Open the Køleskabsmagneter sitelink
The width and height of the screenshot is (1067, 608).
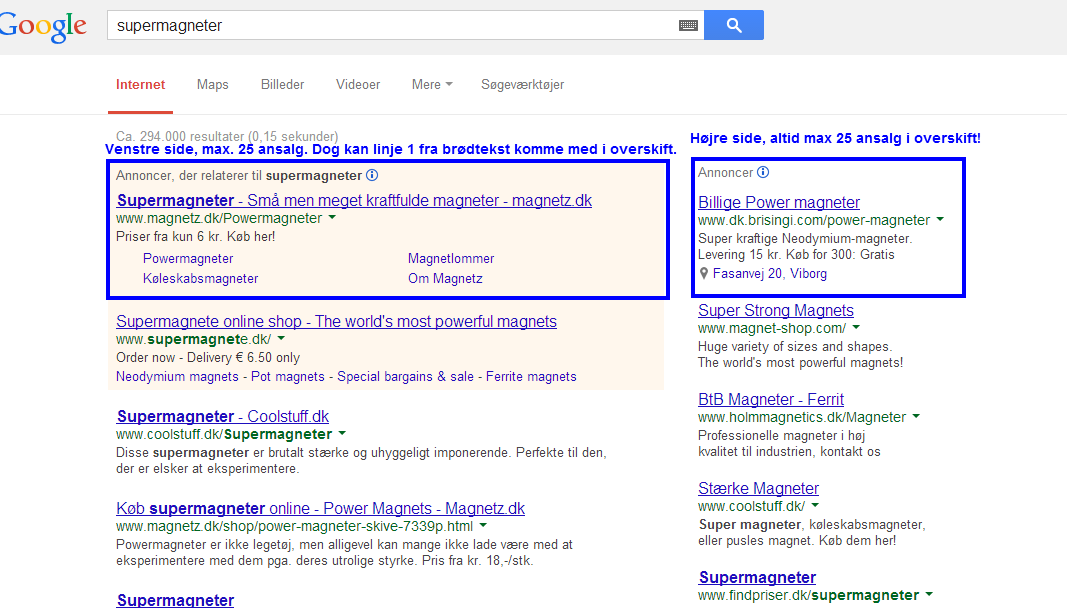click(x=201, y=278)
